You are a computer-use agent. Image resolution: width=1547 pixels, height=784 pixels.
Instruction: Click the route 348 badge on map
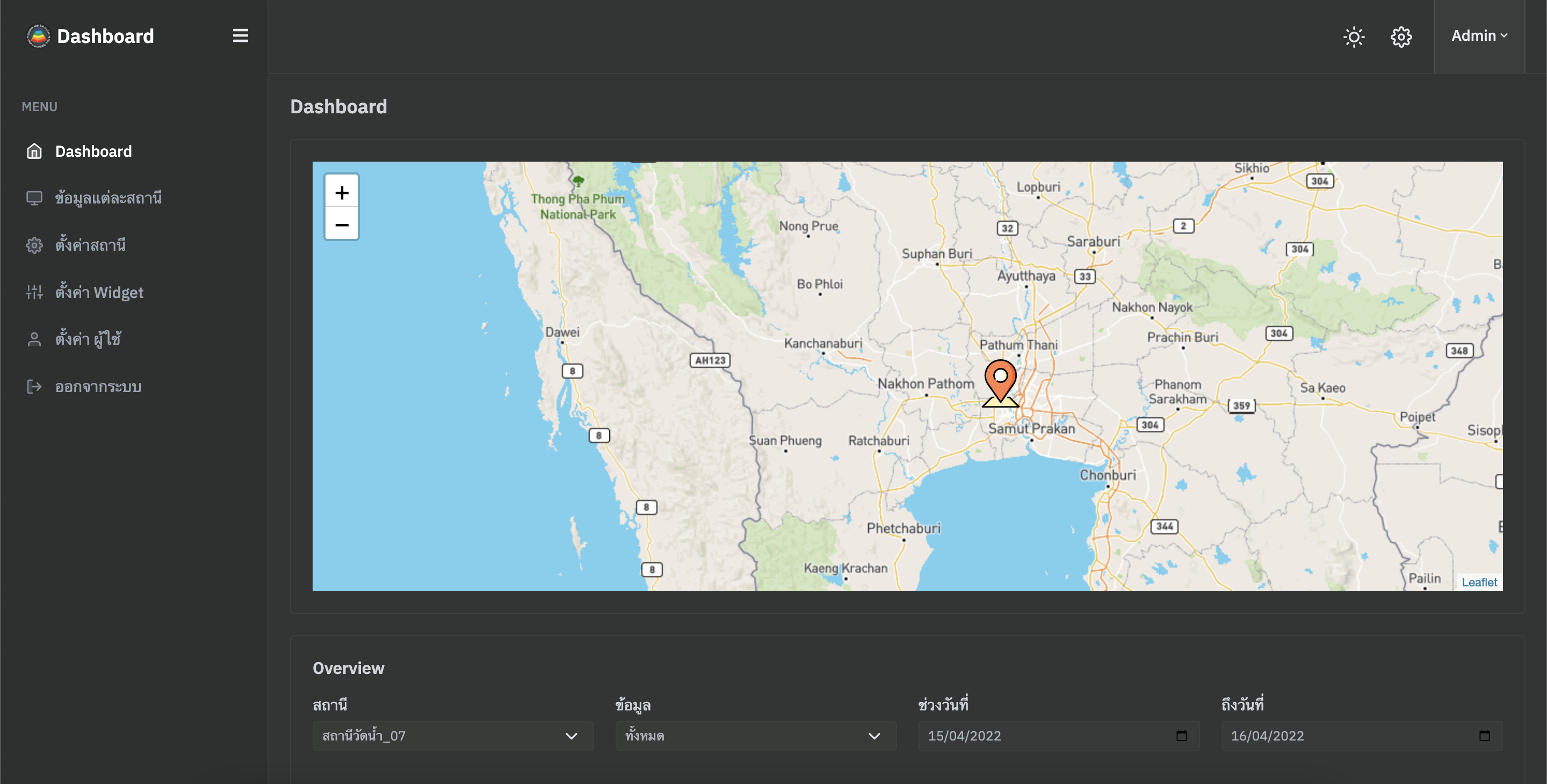coord(1459,351)
